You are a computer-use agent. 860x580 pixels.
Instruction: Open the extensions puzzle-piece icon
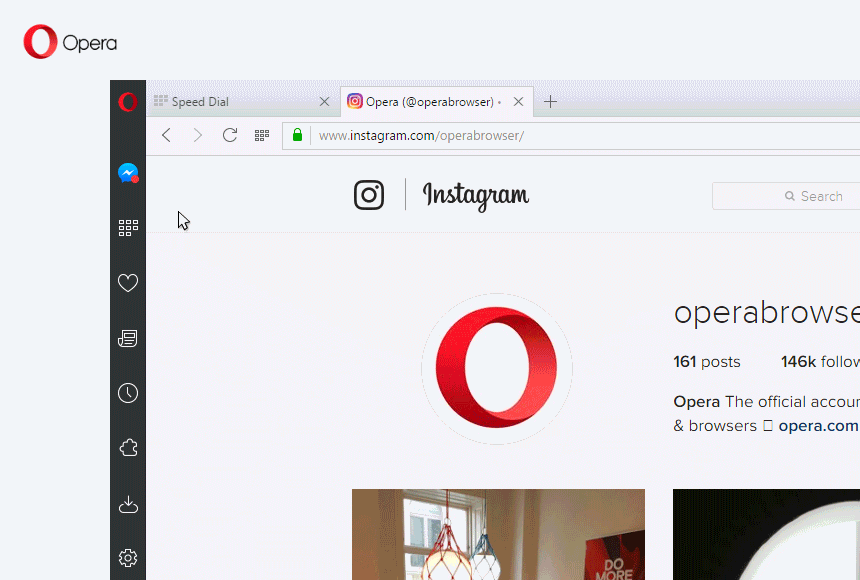(x=128, y=448)
